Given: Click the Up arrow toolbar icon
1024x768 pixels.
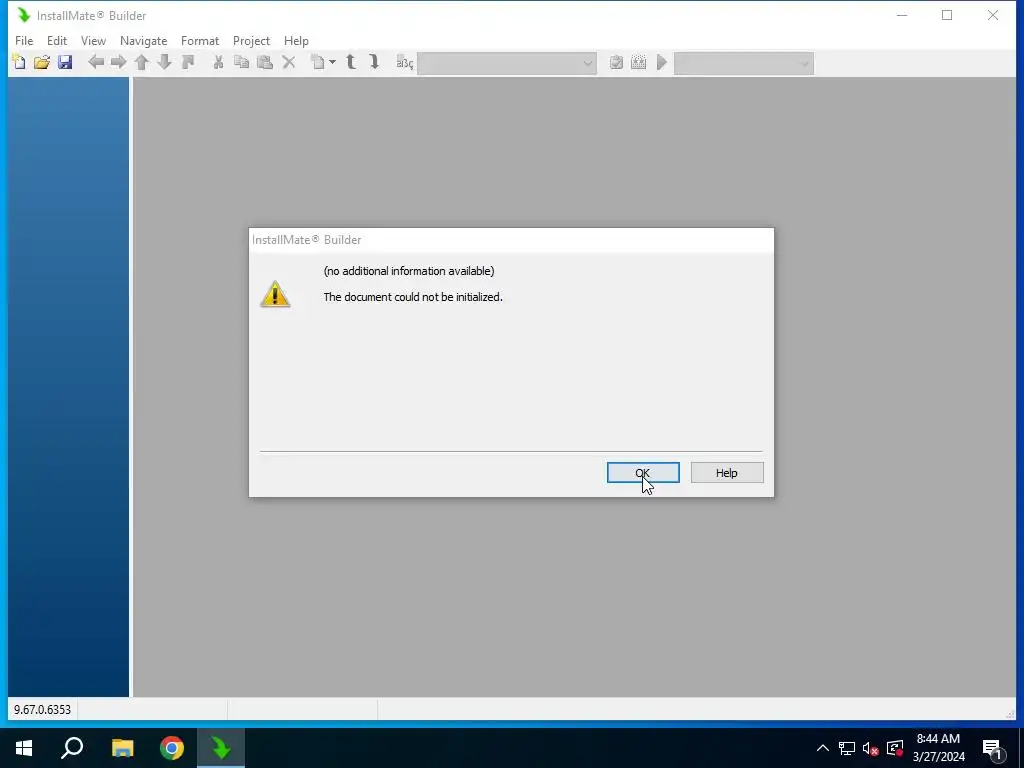Looking at the screenshot, I should point(142,63).
